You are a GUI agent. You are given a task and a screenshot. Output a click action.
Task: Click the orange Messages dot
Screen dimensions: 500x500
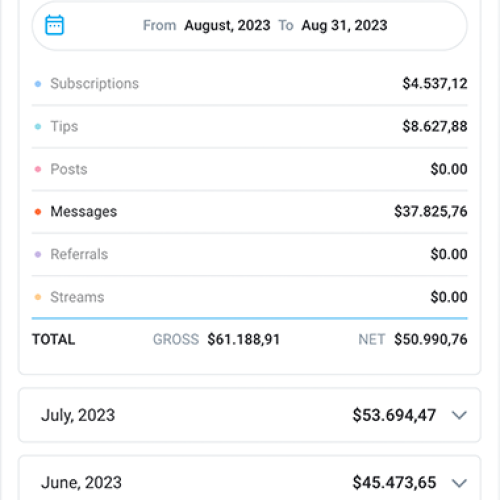tap(38, 212)
